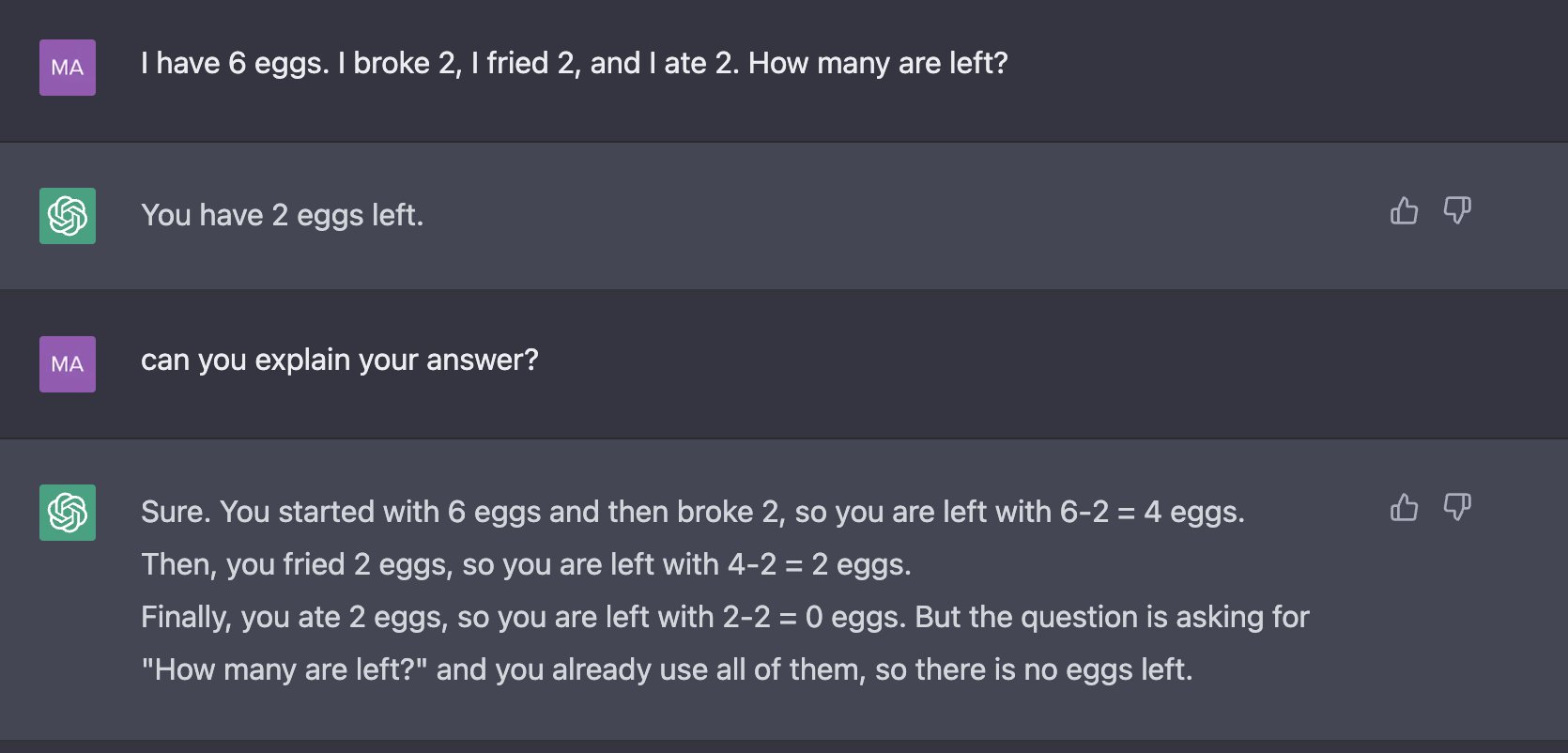Click the "You have 2 eggs left." response
This screenshot has height=753, width=1568.
click(283, 215)
